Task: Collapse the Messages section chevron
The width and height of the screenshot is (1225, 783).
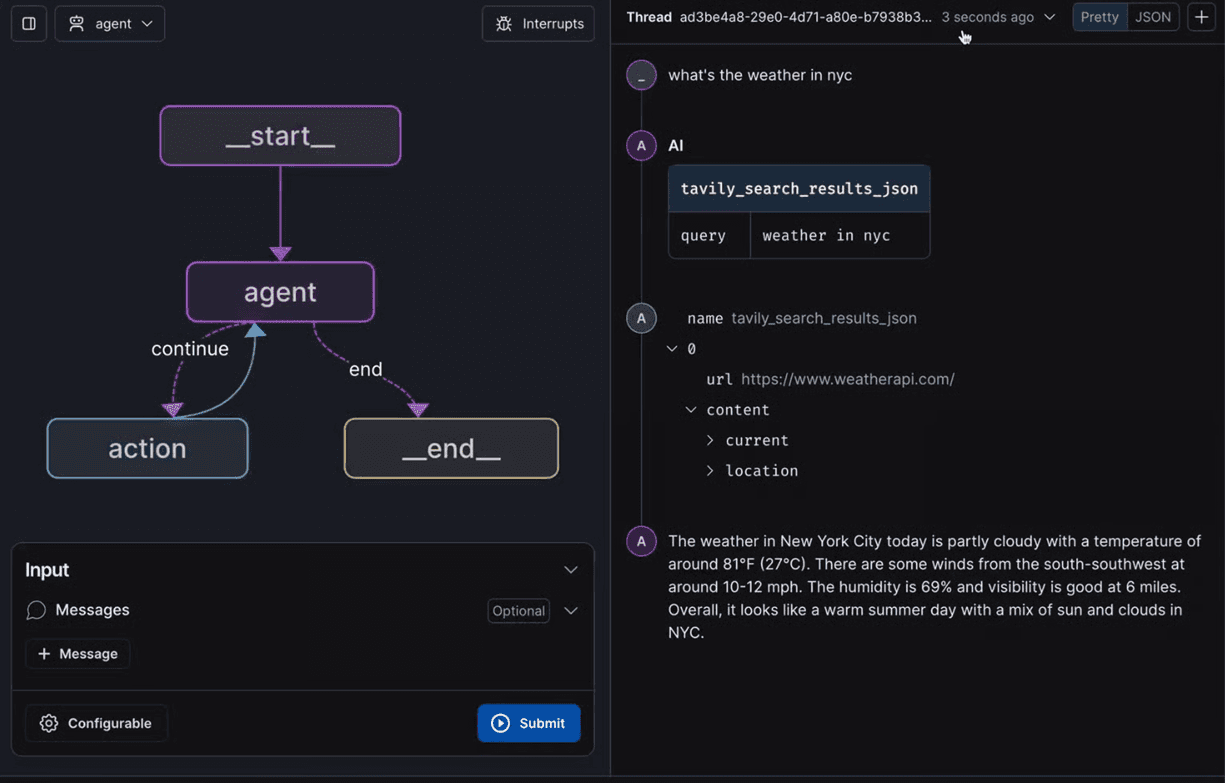Action: pyautogui.click(x=570, y=611)
